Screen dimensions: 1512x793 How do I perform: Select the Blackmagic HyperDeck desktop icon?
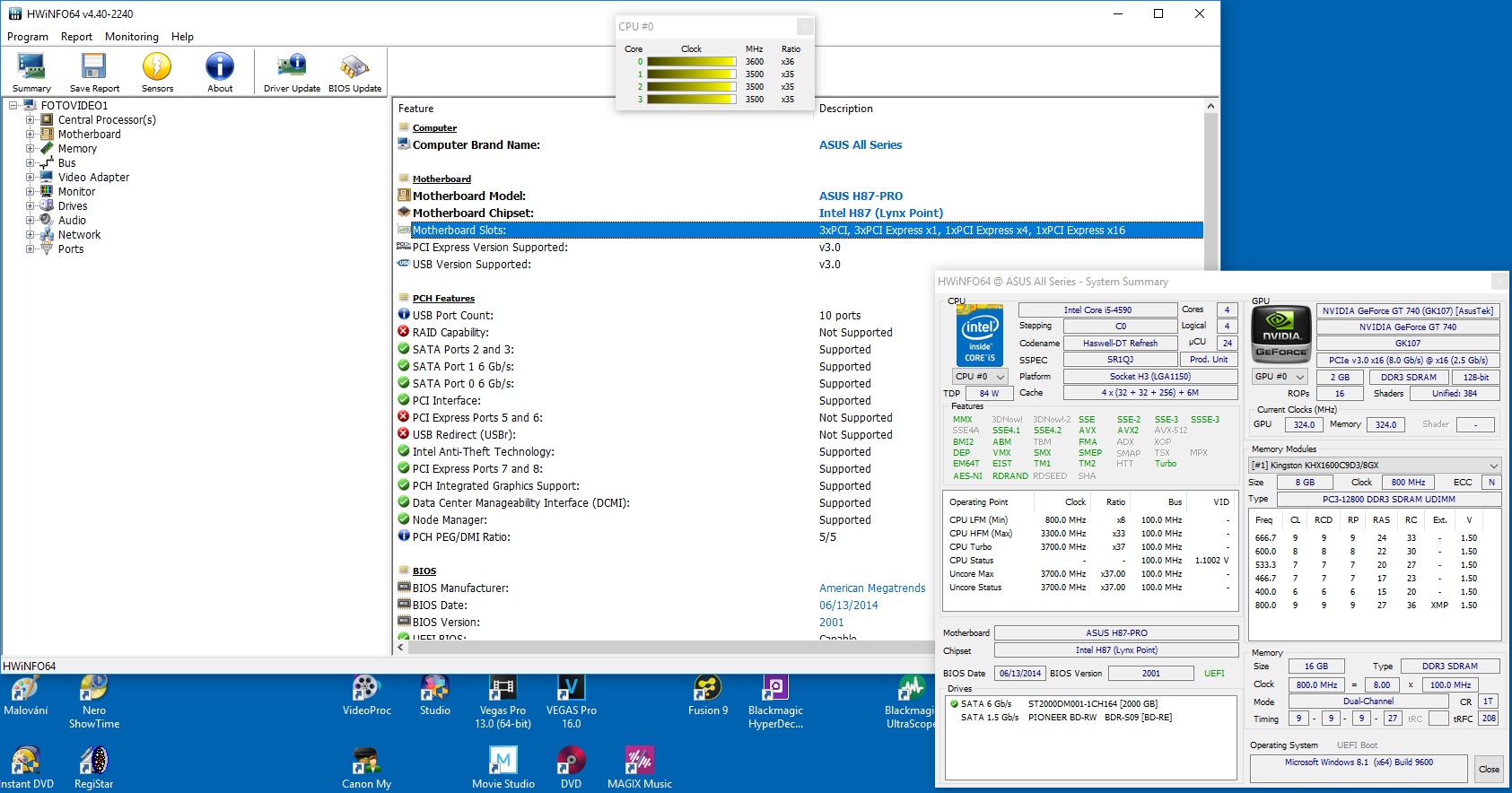pyautogui.click(x=775, y=702)
